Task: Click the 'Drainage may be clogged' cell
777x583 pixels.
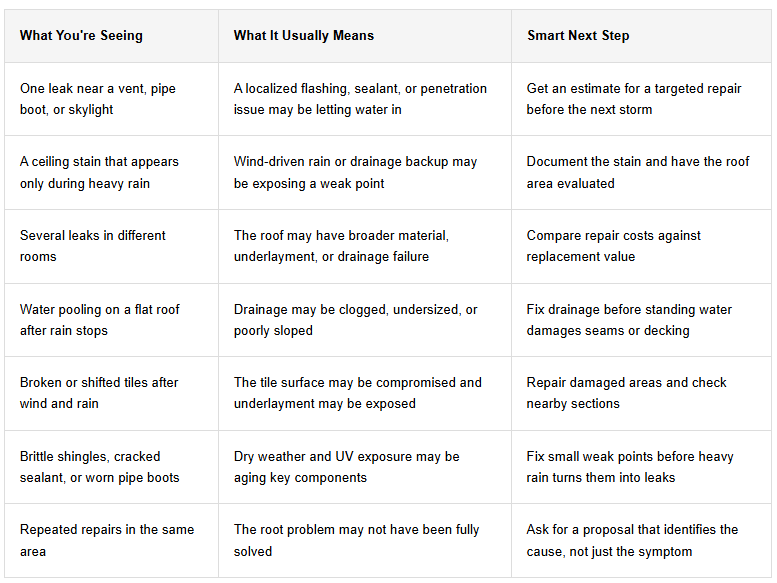Action: 365,320
